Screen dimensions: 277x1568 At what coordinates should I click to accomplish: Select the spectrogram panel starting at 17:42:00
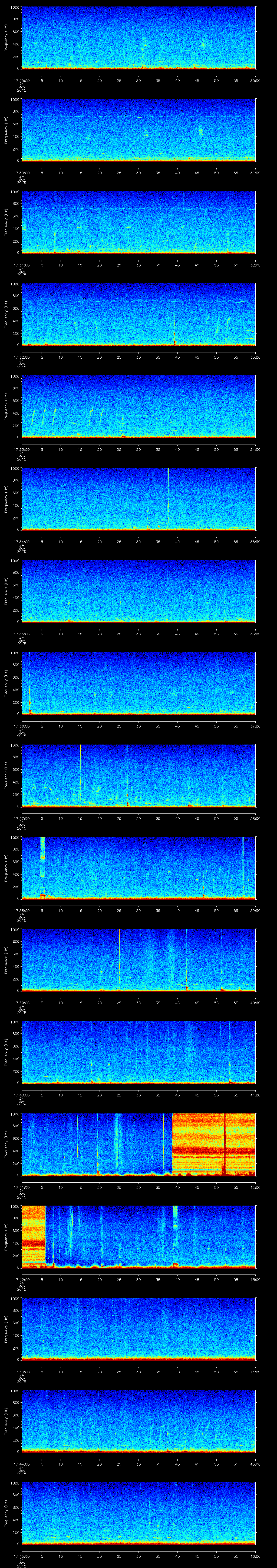139,1237
